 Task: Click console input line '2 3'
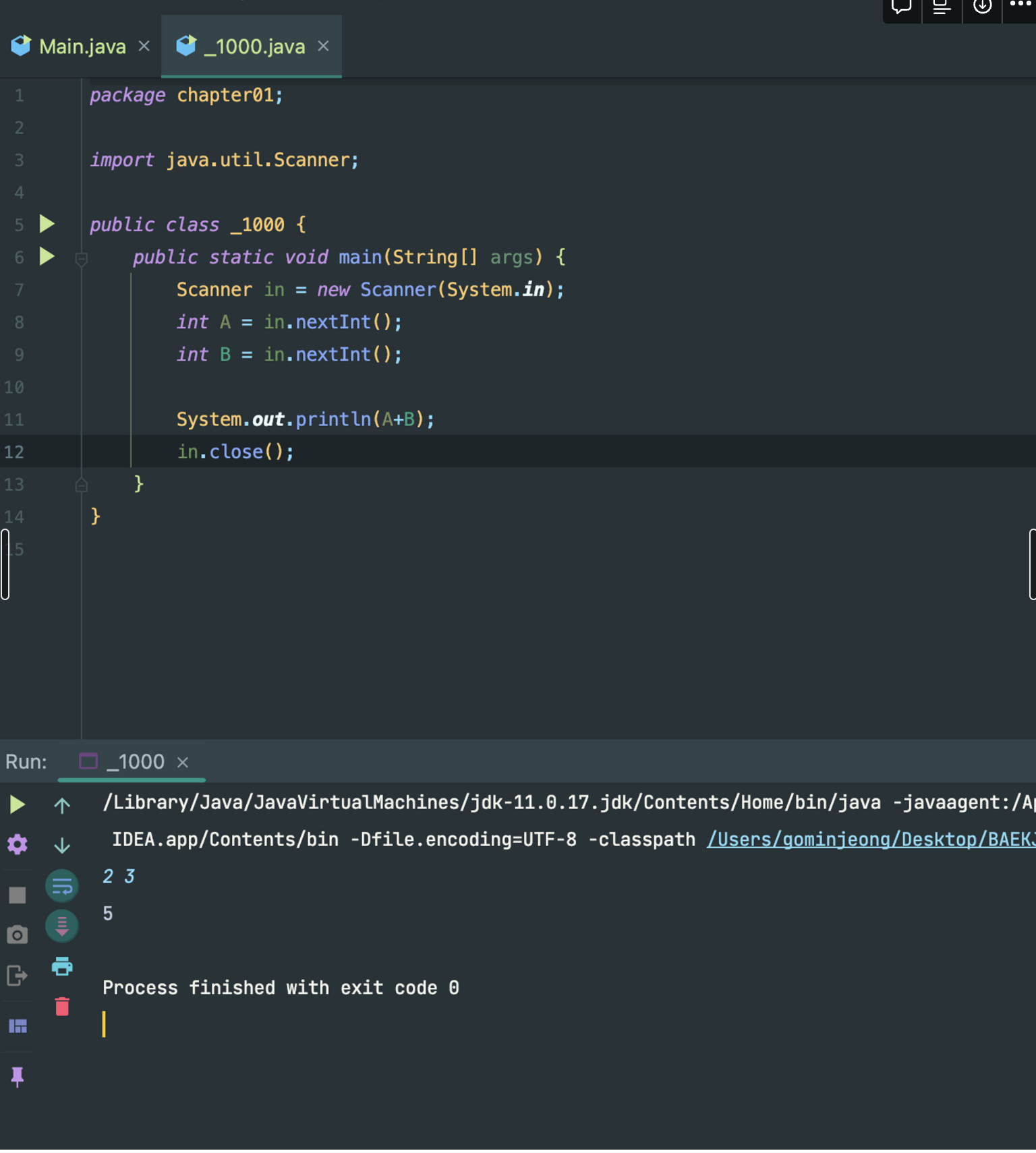coord(119,876)
